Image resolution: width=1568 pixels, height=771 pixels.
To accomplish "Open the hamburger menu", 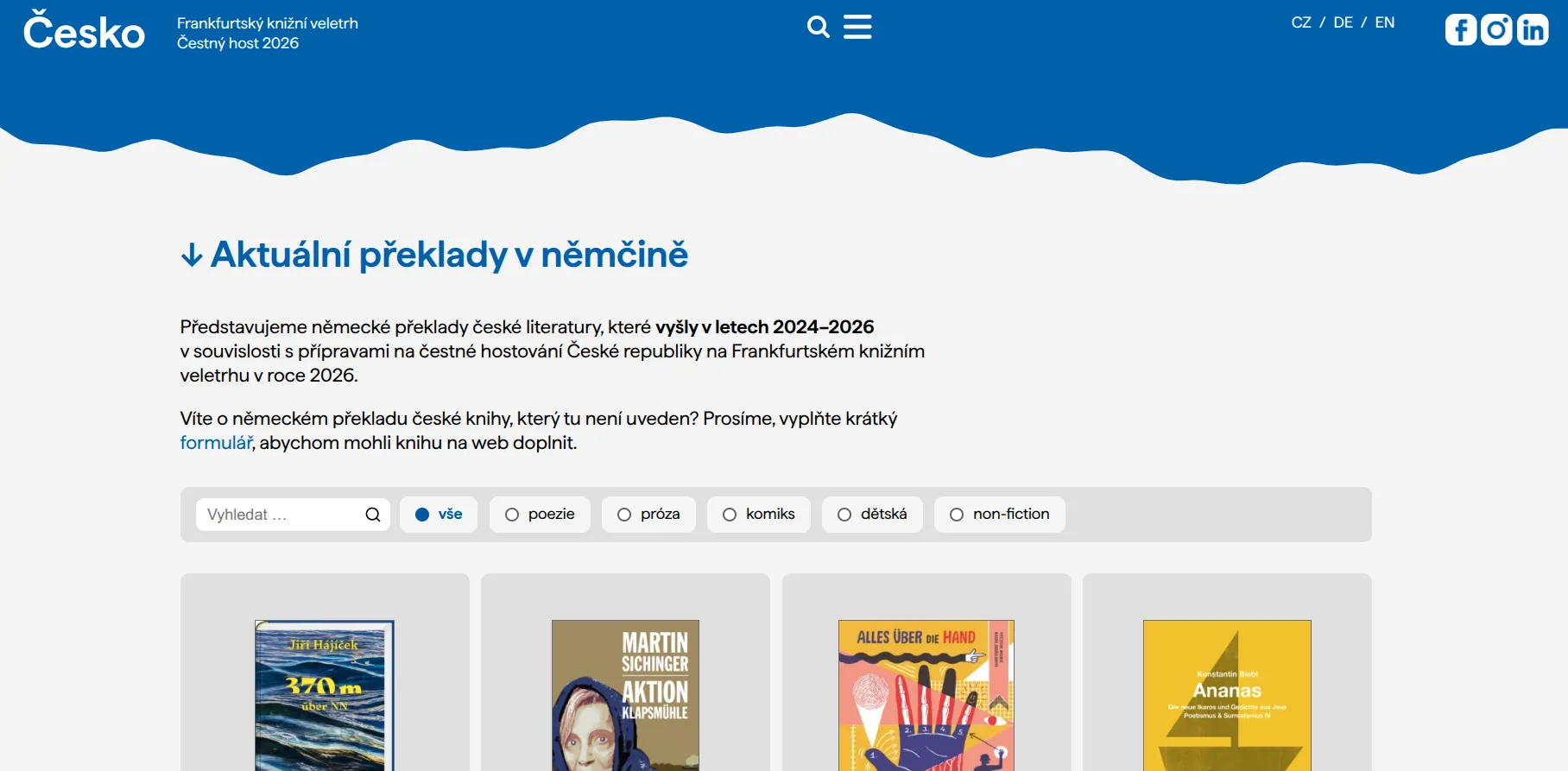I will 857,28.
